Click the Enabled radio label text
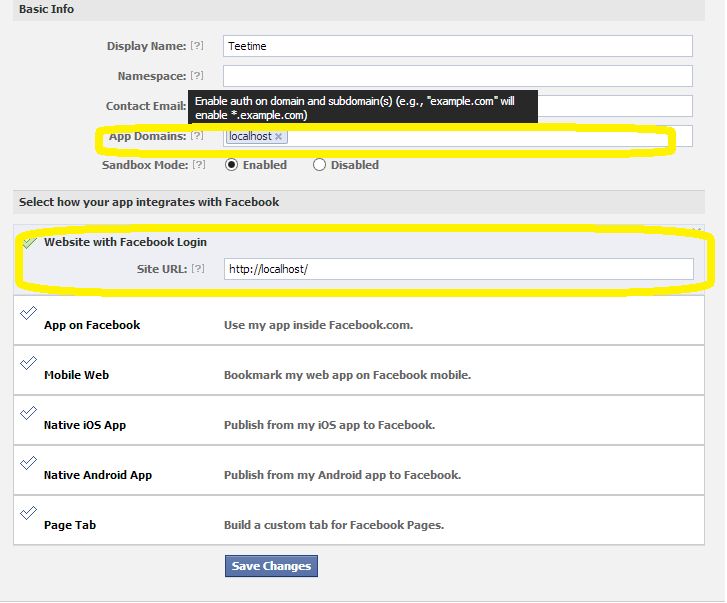Viewport: 727px width, 603px height. pos(265,165)
